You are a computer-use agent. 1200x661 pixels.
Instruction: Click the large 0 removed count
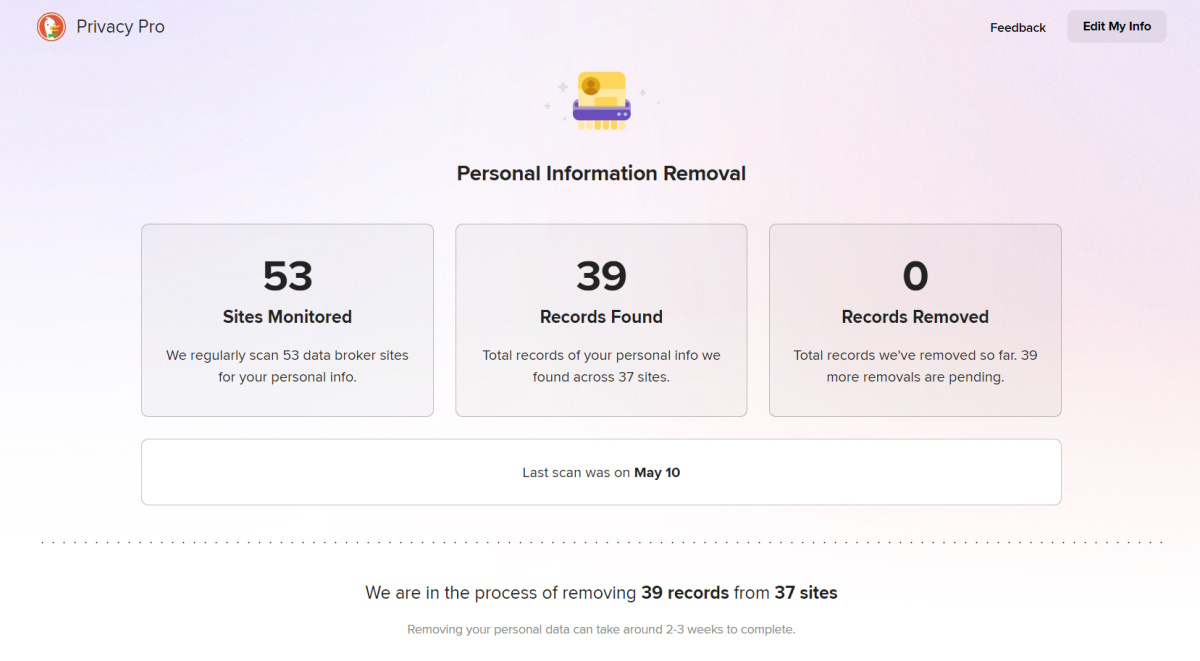915,276
